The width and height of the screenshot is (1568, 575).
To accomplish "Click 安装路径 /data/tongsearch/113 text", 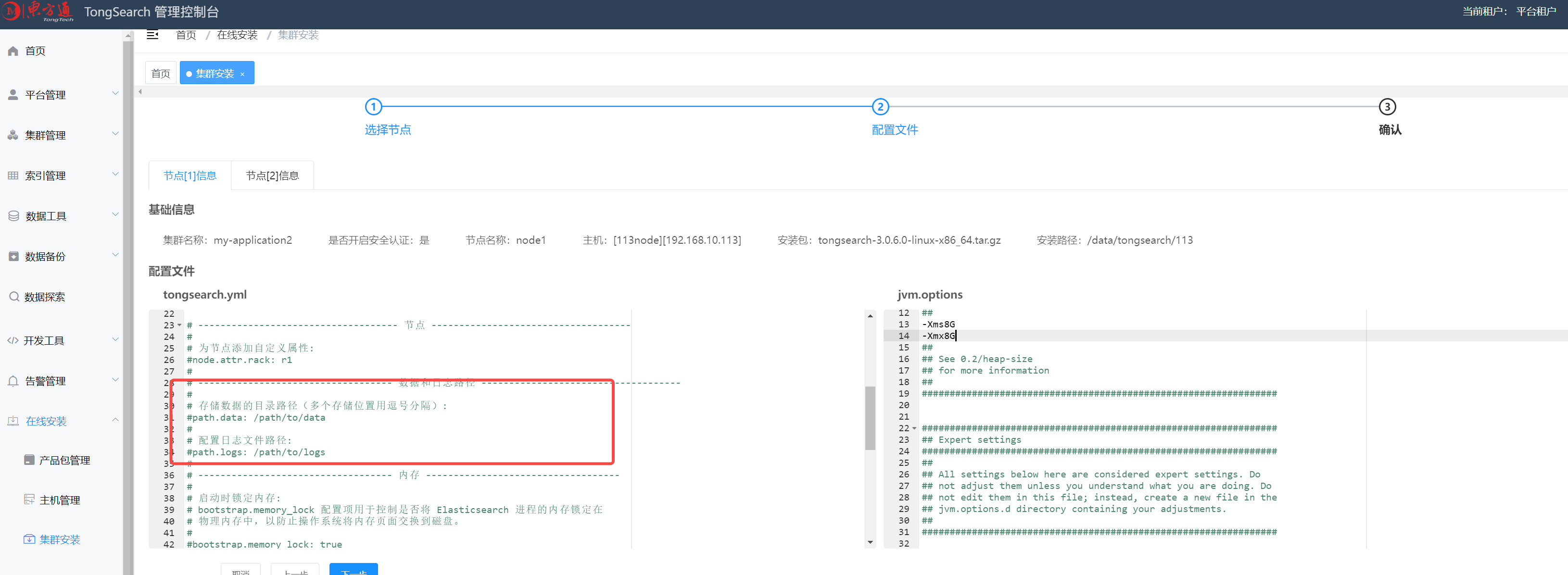I will pos(1139,240).
